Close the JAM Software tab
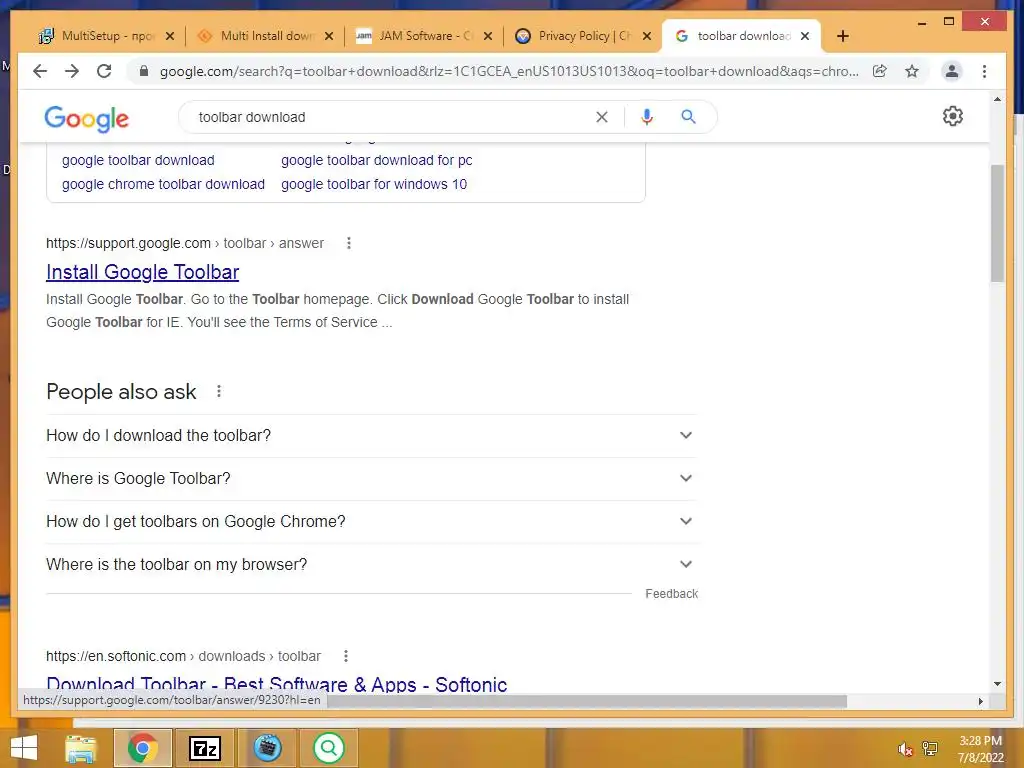 point(488,36)
